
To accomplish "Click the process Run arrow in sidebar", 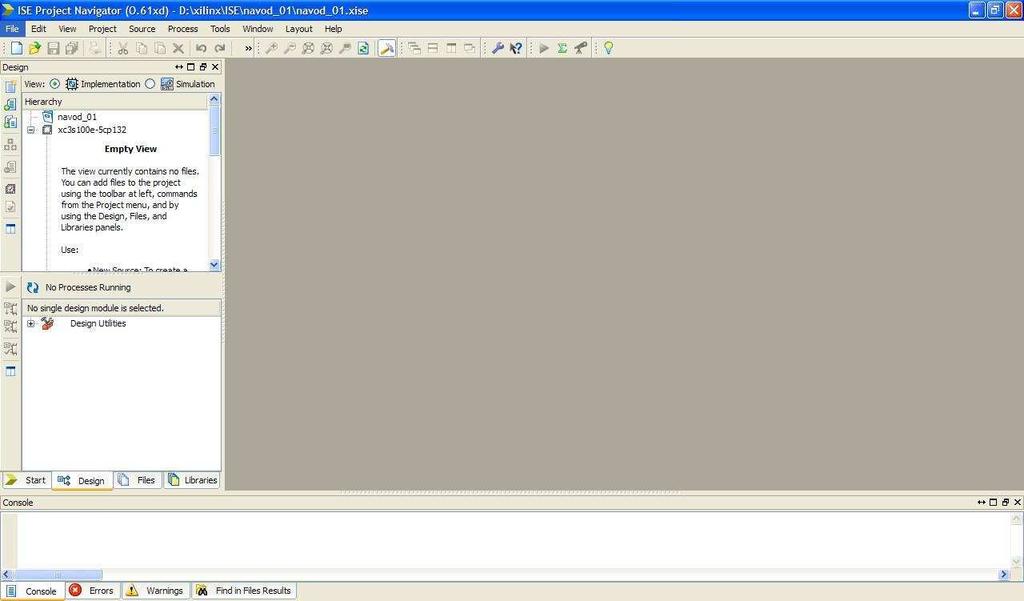I will tap(10, 287).
